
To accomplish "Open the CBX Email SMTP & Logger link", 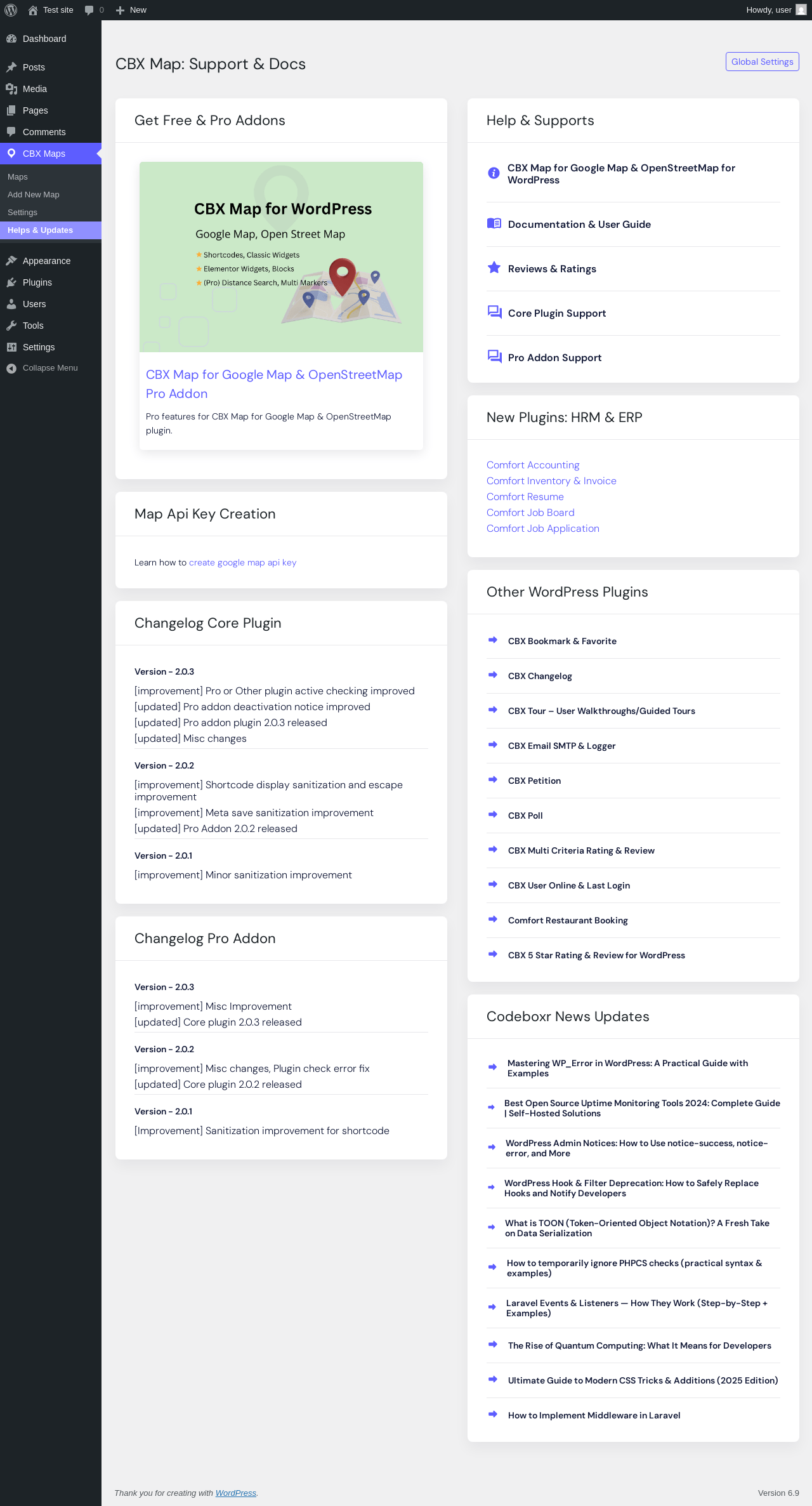I will pyautogui.click(x=561, y=746).
